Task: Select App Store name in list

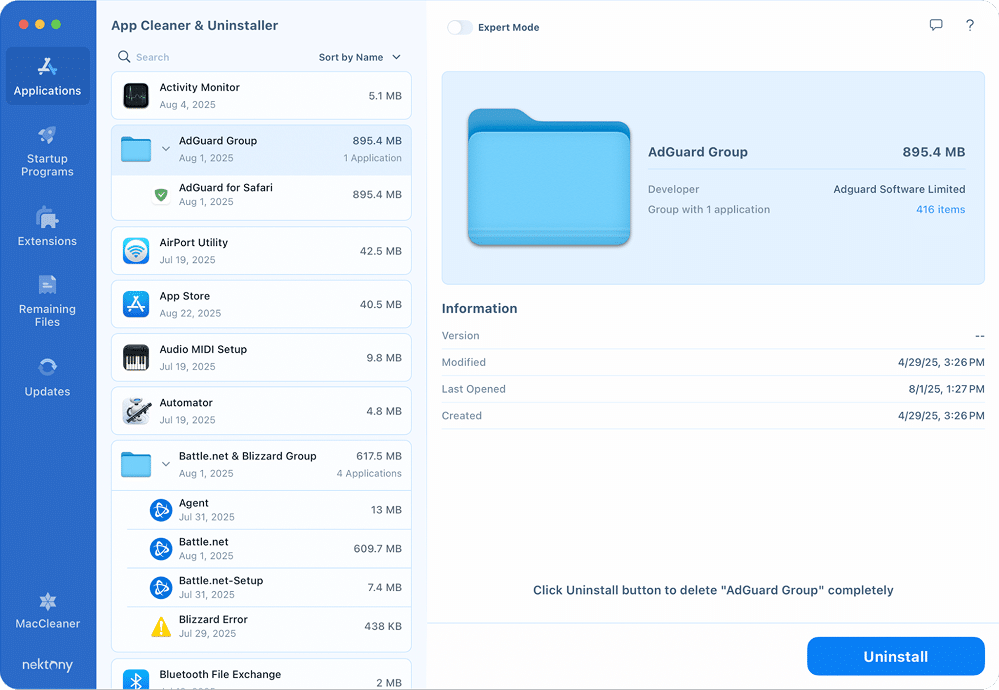Action: point(185,296)
